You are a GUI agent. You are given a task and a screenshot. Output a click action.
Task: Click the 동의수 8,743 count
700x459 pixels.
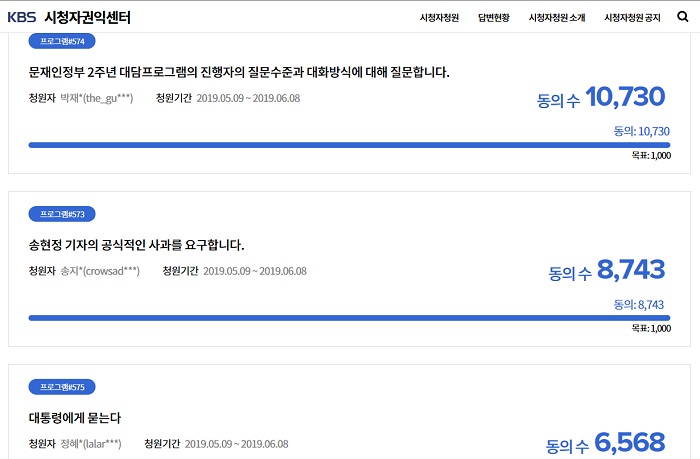coord(607,270)
